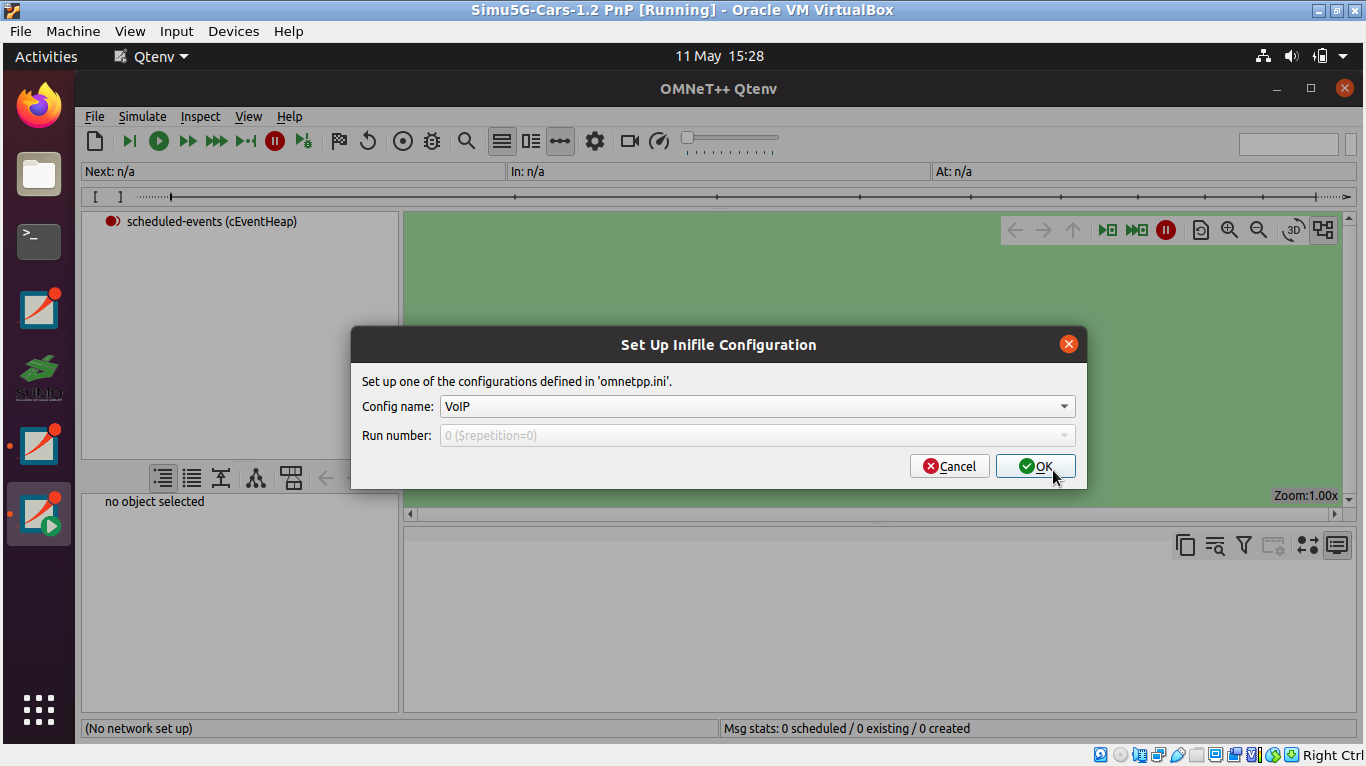1366x766 pixels.
Task: Click the log filter funnel icon
Action: [1244, 545]
